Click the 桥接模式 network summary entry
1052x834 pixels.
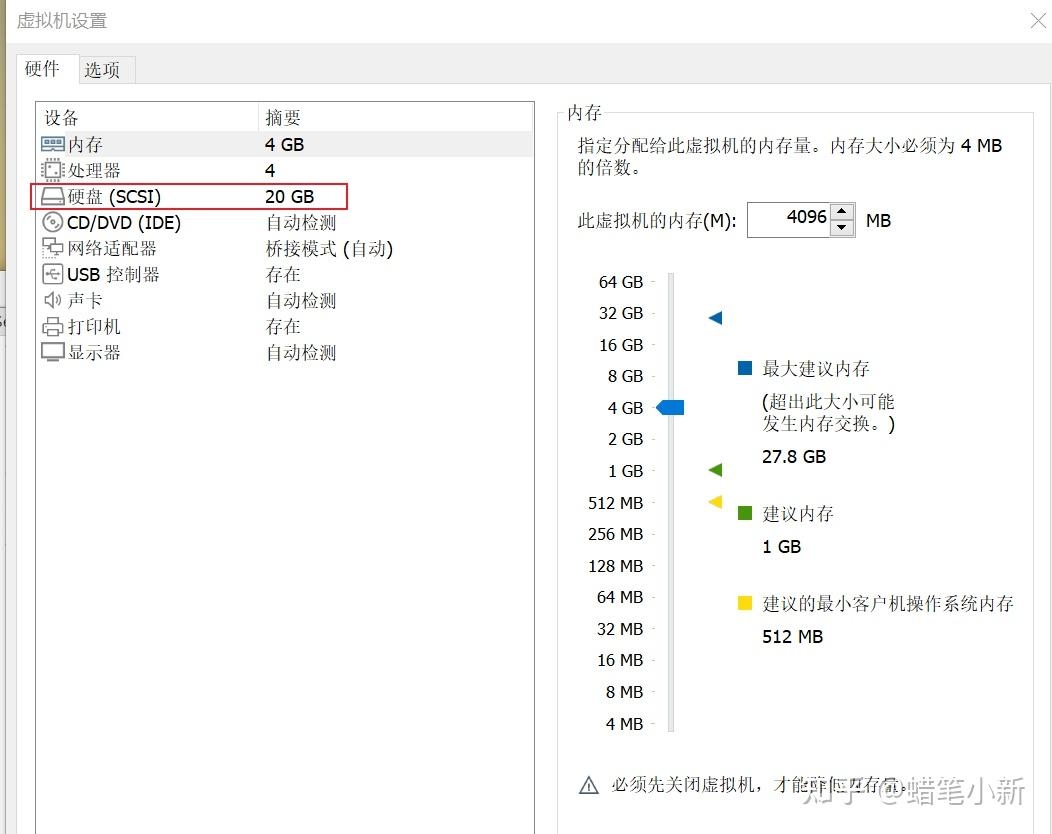pyautogui.click(x=327, y=248)
